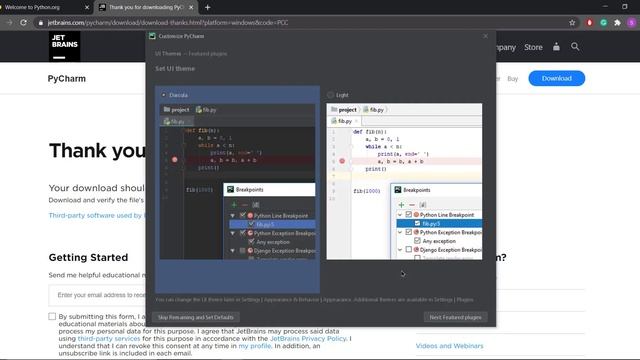
Task: View site info via the lock icon
Action: 40,23
